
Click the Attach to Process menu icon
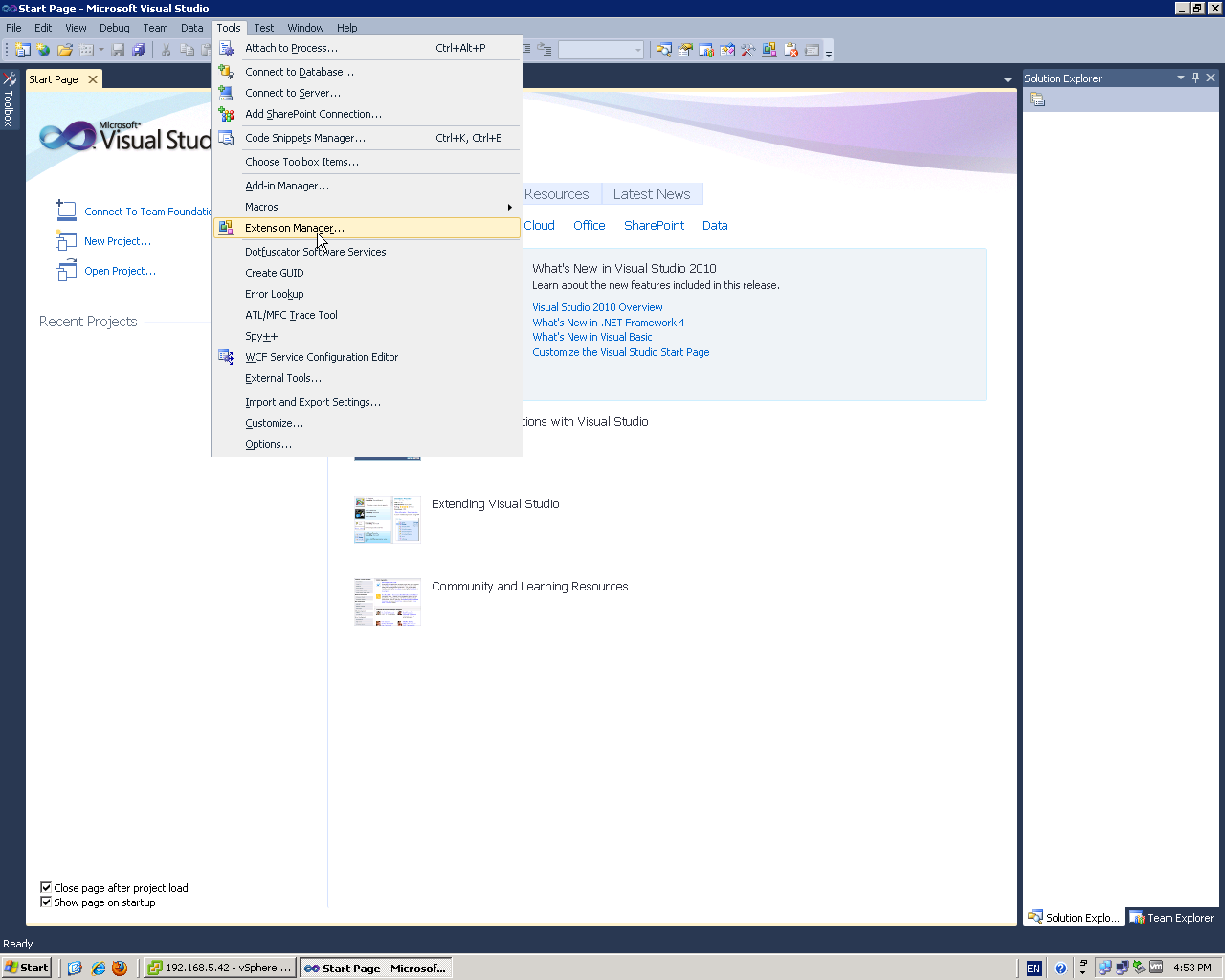coord(226,48)
